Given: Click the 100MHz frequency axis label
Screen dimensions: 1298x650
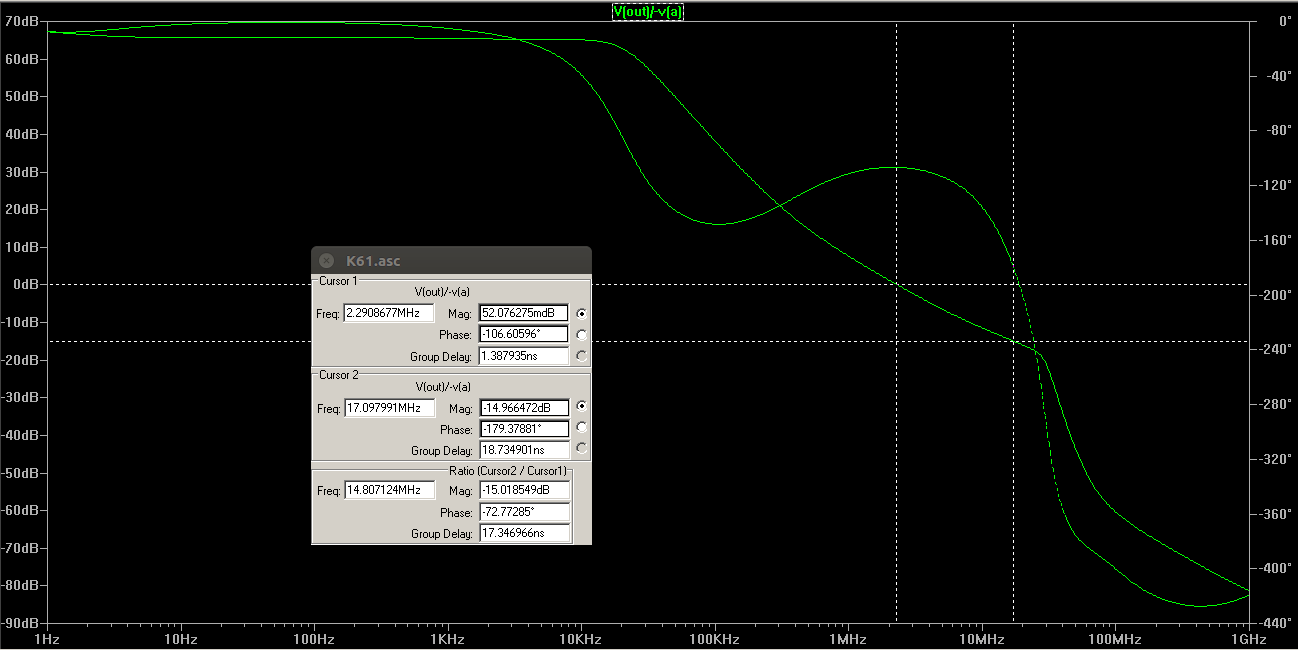Looking at the screenshot, I should point(1114,638).
